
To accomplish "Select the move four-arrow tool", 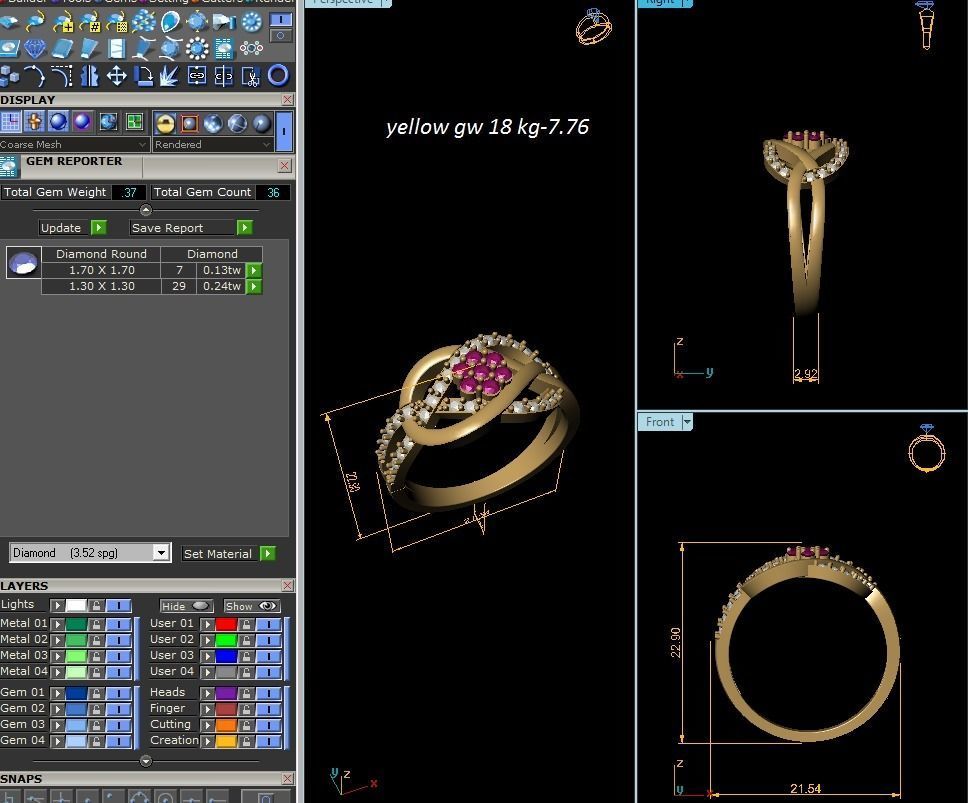I will click(x=117, y=75).
